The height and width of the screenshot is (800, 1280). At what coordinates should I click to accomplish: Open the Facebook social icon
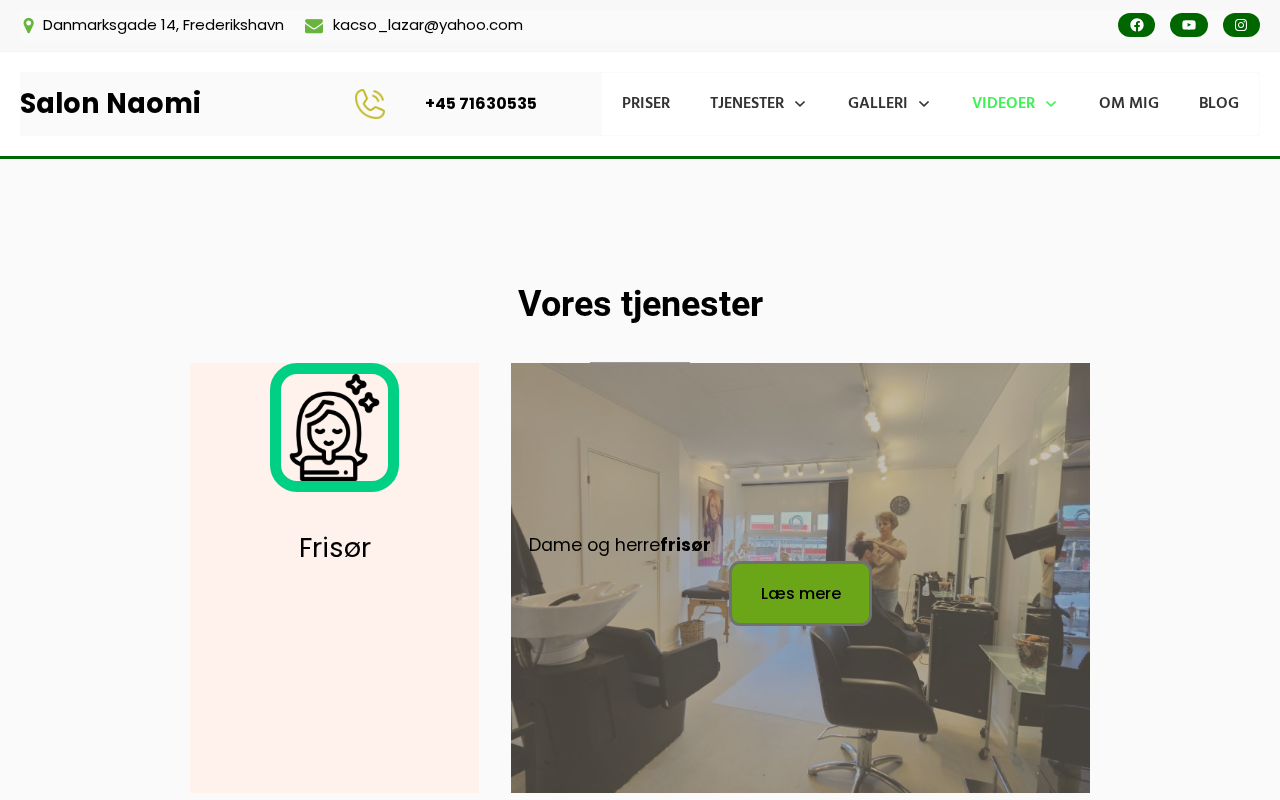1136,25
